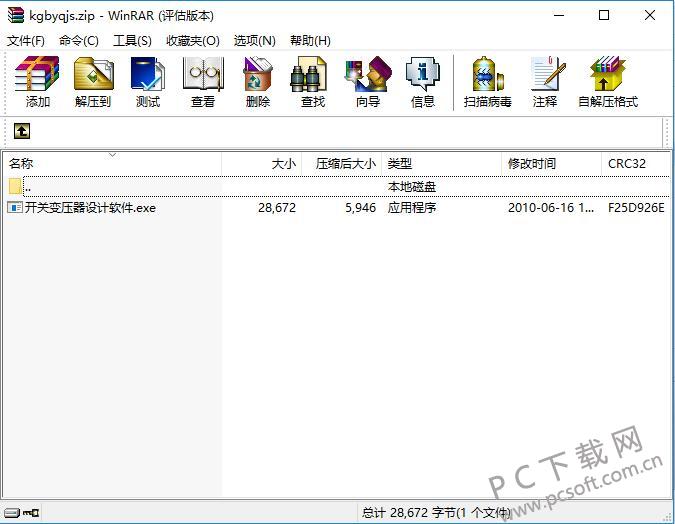Click the 添加 (Add) toolbar icon
Viewport: 675px width, 524px height.
point(37,82)
